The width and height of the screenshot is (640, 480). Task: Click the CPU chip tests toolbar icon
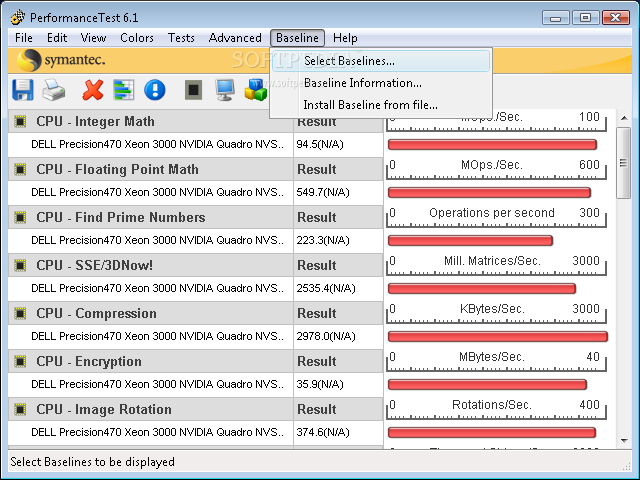(193, 90)
